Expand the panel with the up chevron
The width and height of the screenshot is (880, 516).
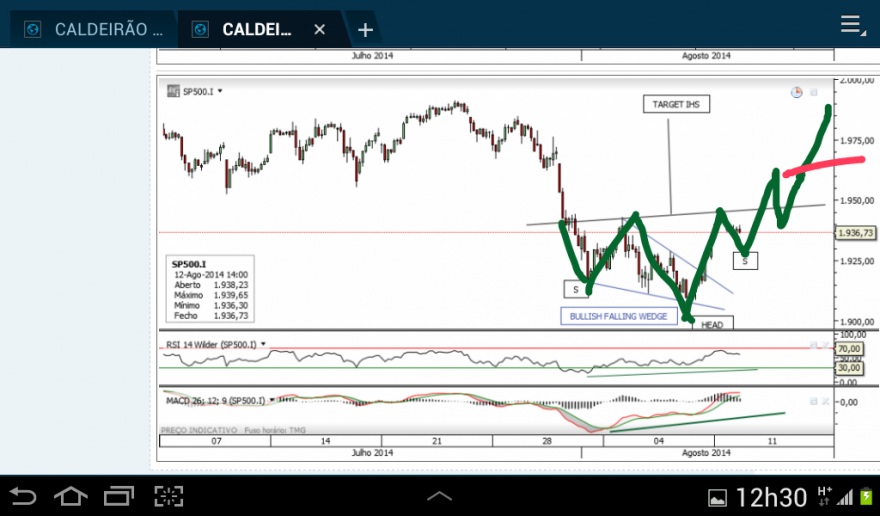coord(439,496)
